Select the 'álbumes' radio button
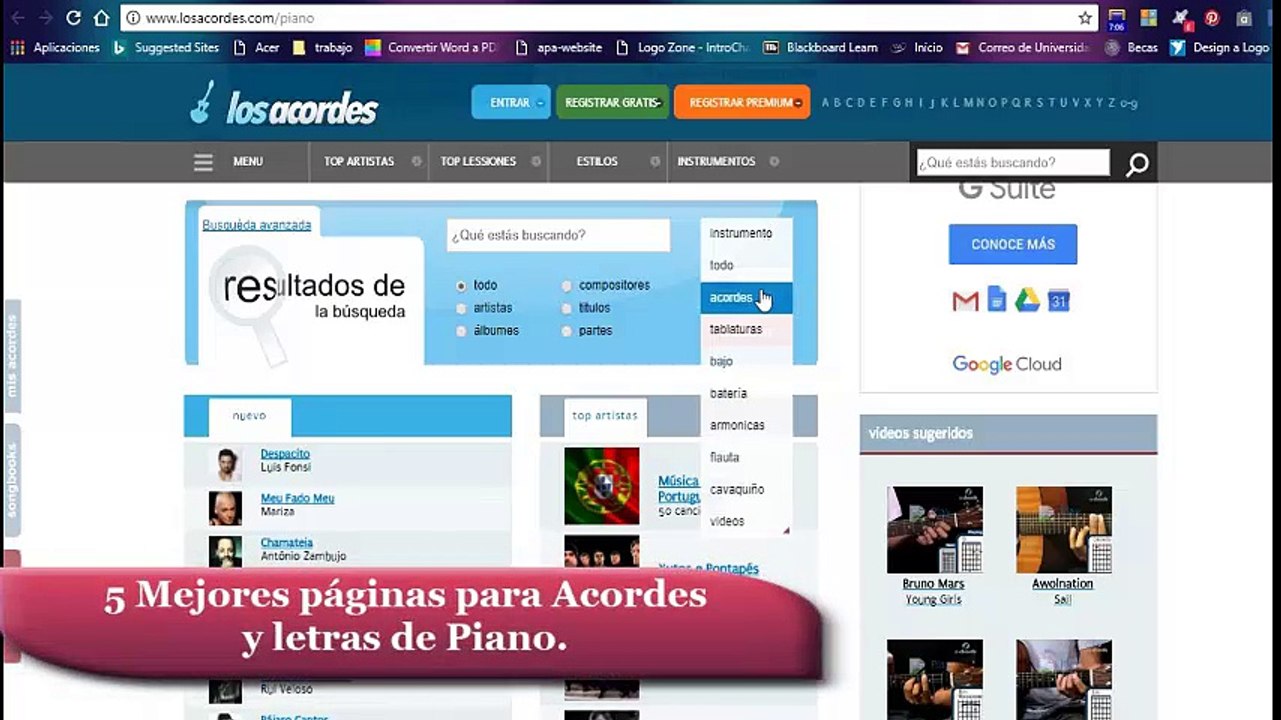1281x720 pixels. (461, 331)
